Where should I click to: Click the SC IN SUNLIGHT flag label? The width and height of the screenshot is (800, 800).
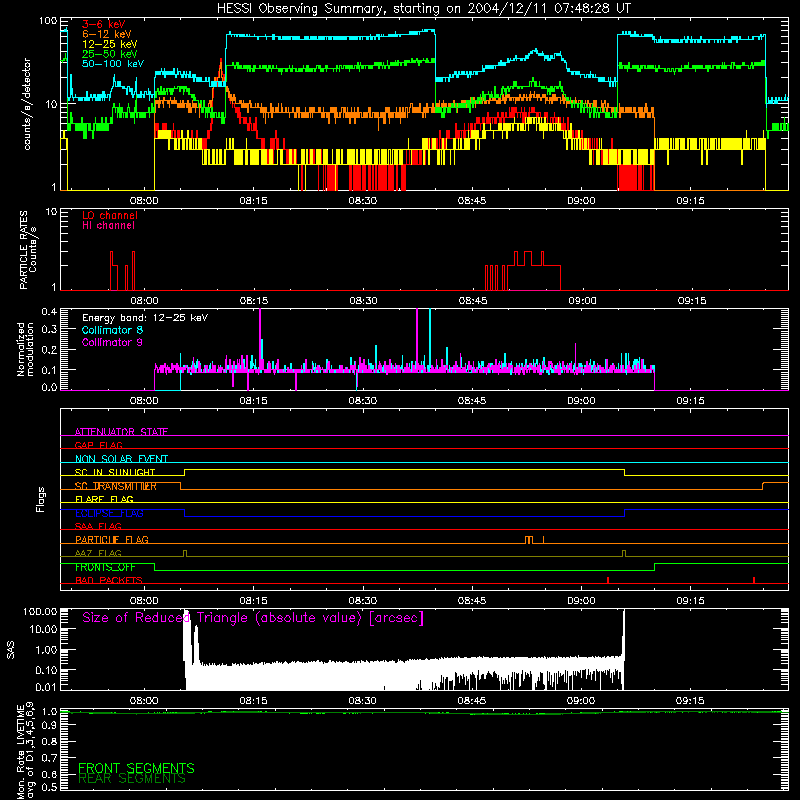tap(115, 472)
